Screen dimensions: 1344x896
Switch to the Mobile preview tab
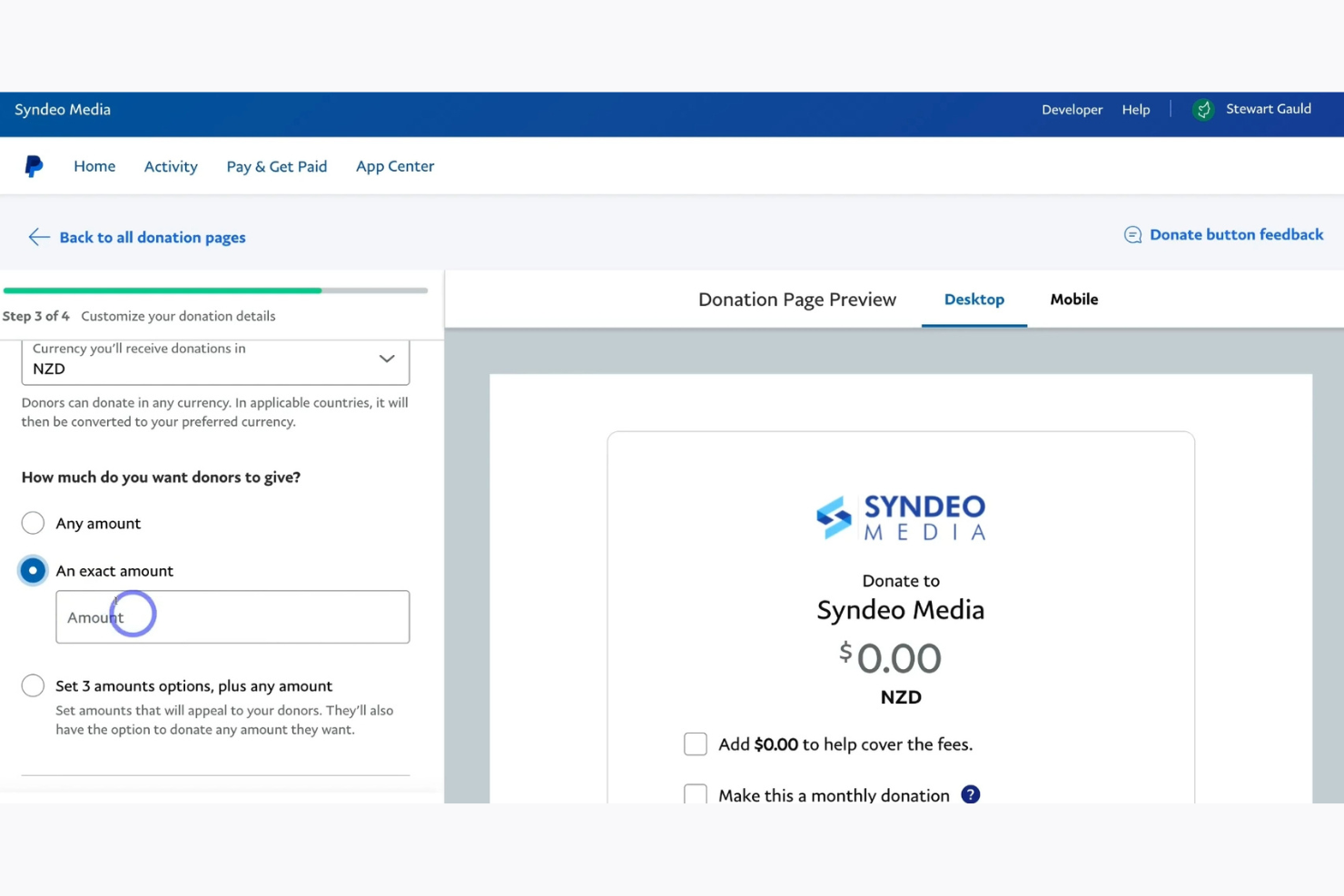pos(1074,300)
